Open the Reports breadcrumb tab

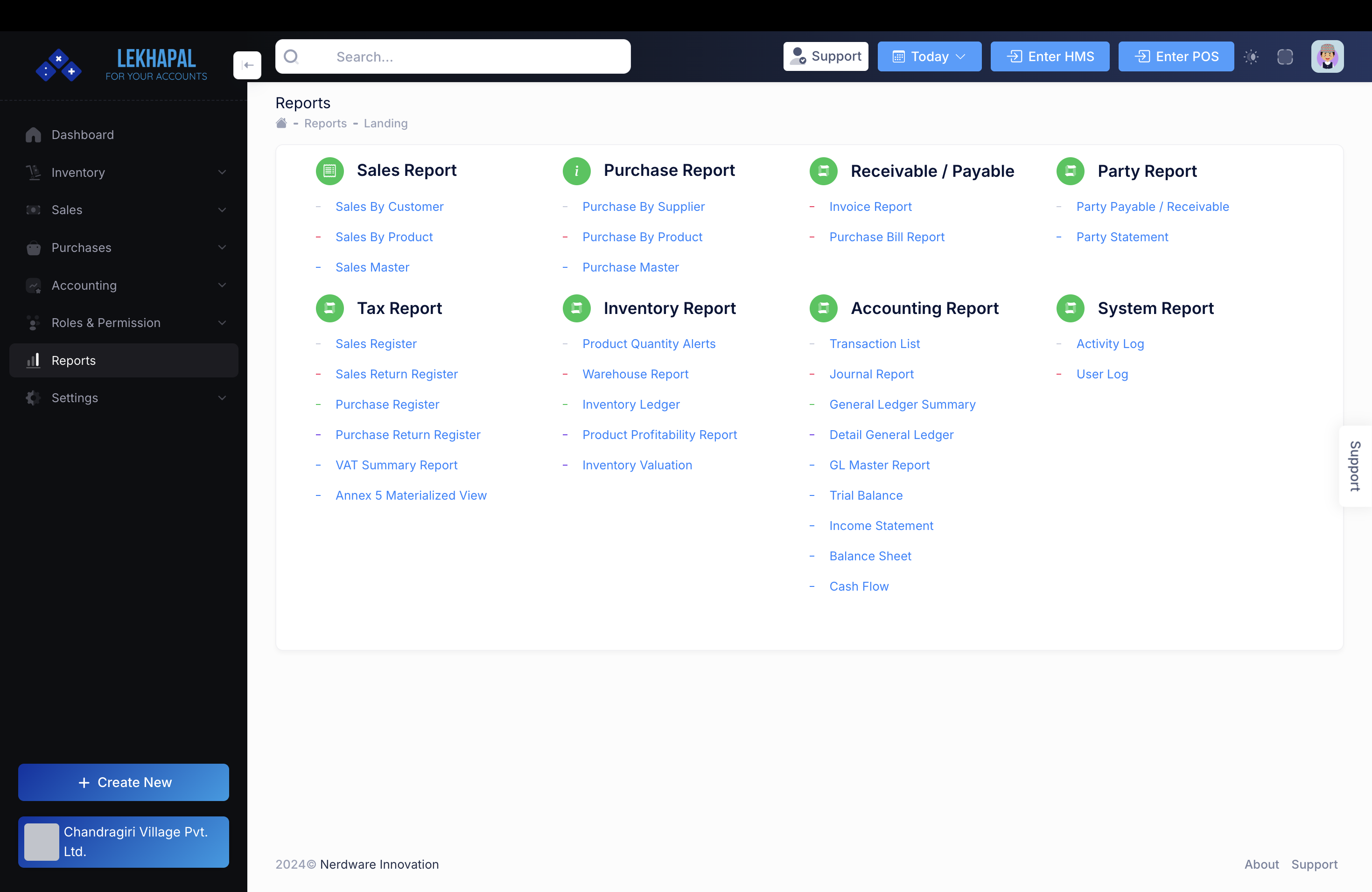pyautogui.click(x=325, y=123)
